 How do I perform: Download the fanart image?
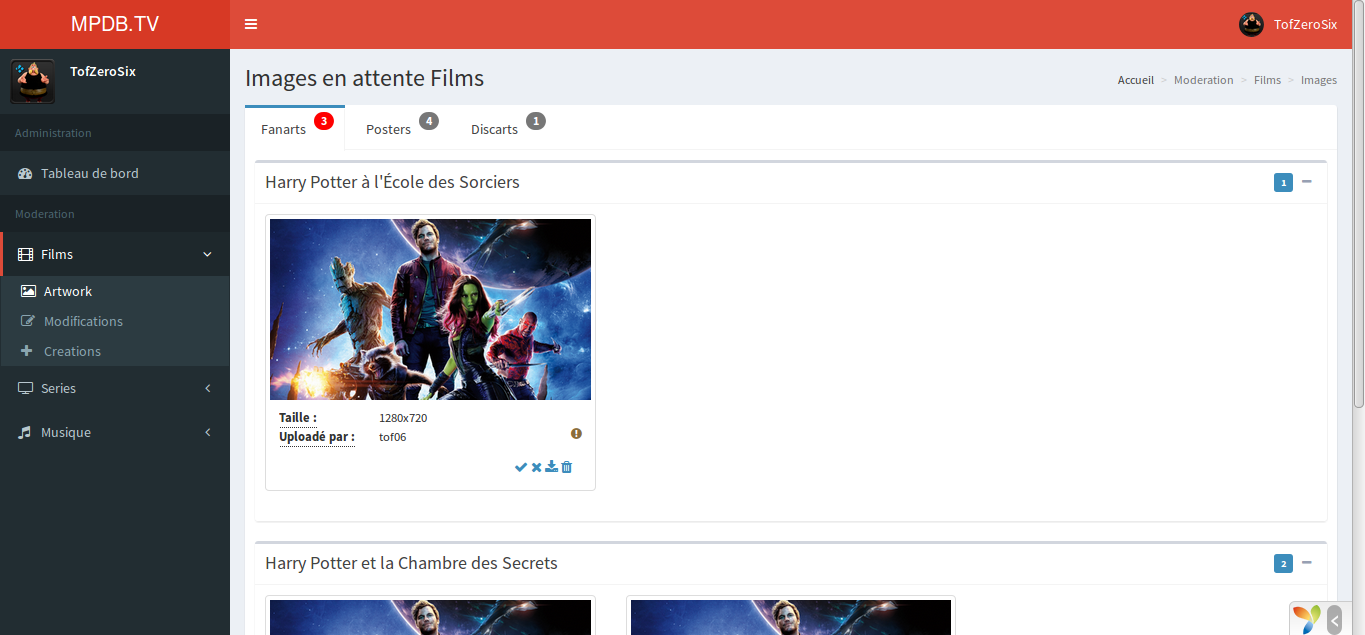pyautogui.click(x=551, y=467)
